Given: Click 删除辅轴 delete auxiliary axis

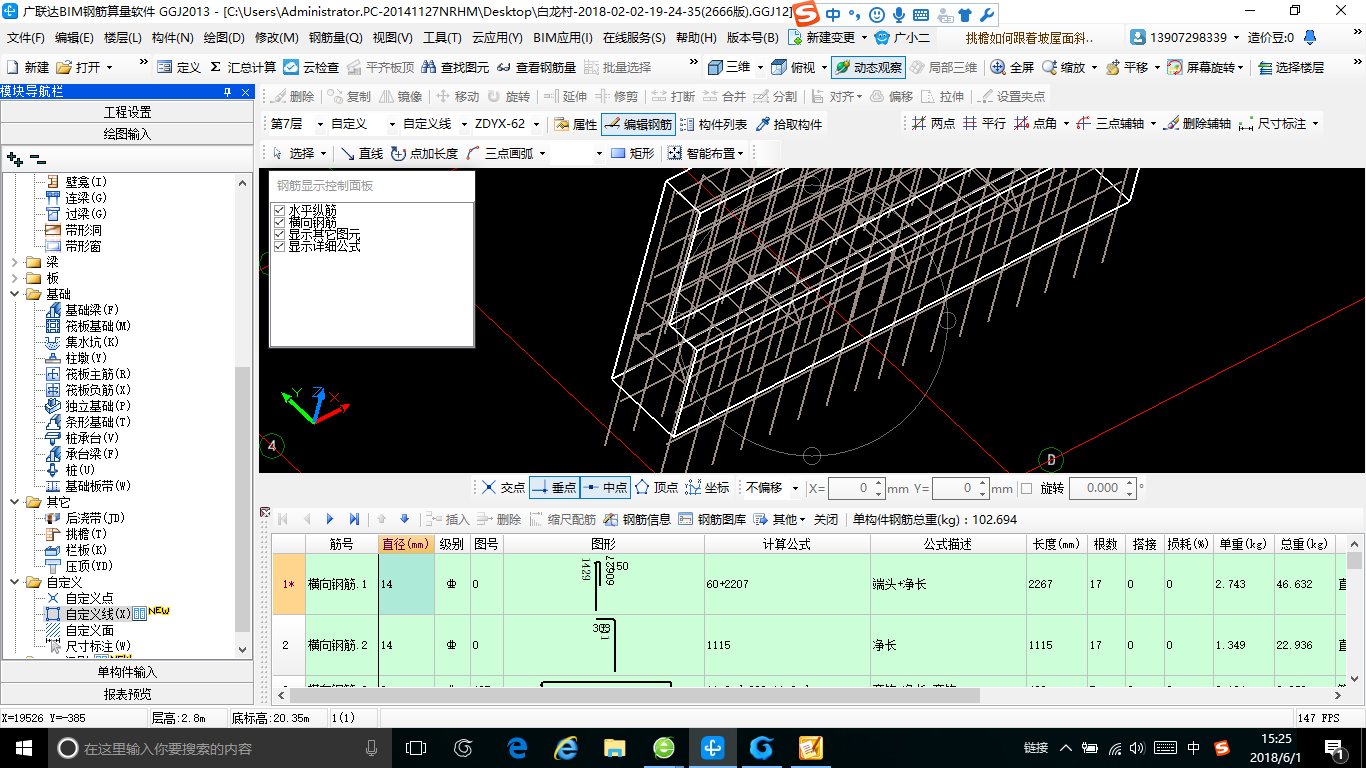Looking at the screenshot, I should pos(1198,124).
